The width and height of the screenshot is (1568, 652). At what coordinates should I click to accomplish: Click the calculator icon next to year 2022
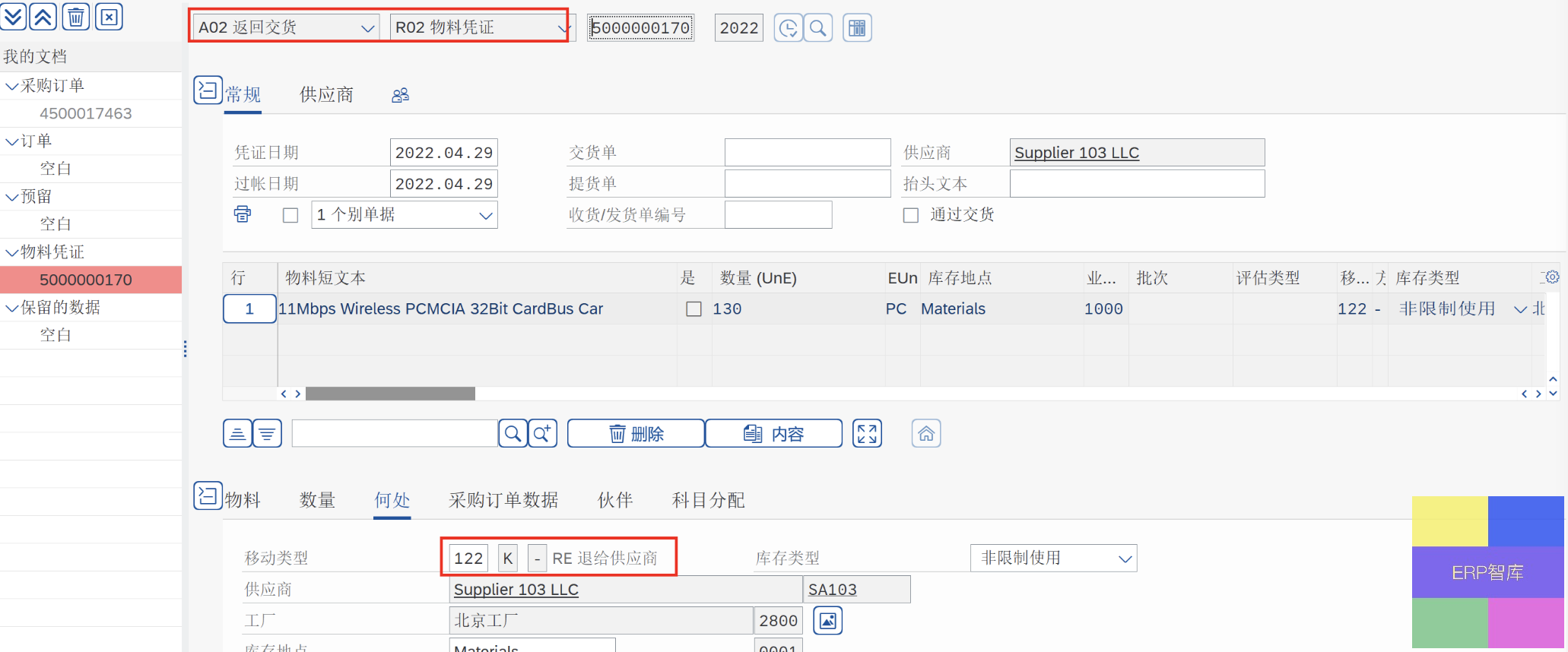(857, 28)
